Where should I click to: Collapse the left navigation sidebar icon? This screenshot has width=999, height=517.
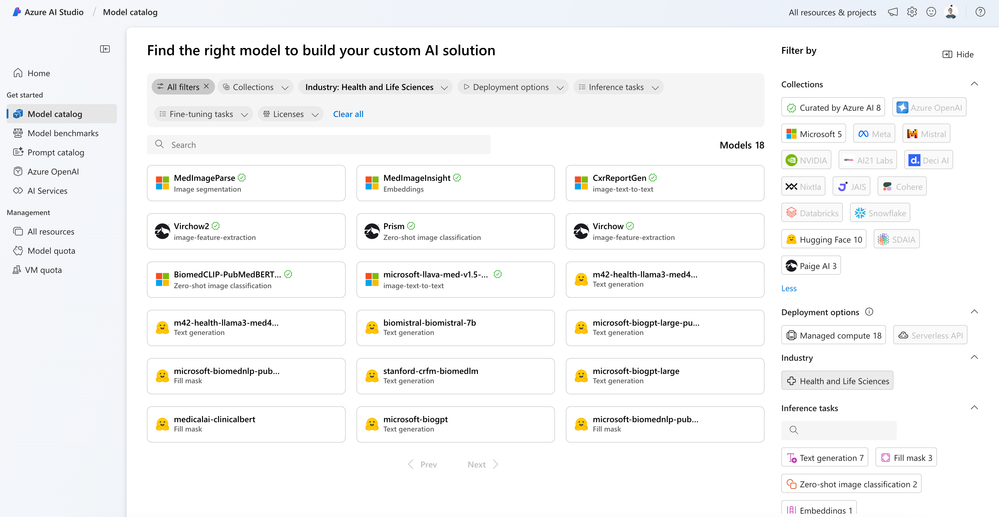click(x=105, y=49)
